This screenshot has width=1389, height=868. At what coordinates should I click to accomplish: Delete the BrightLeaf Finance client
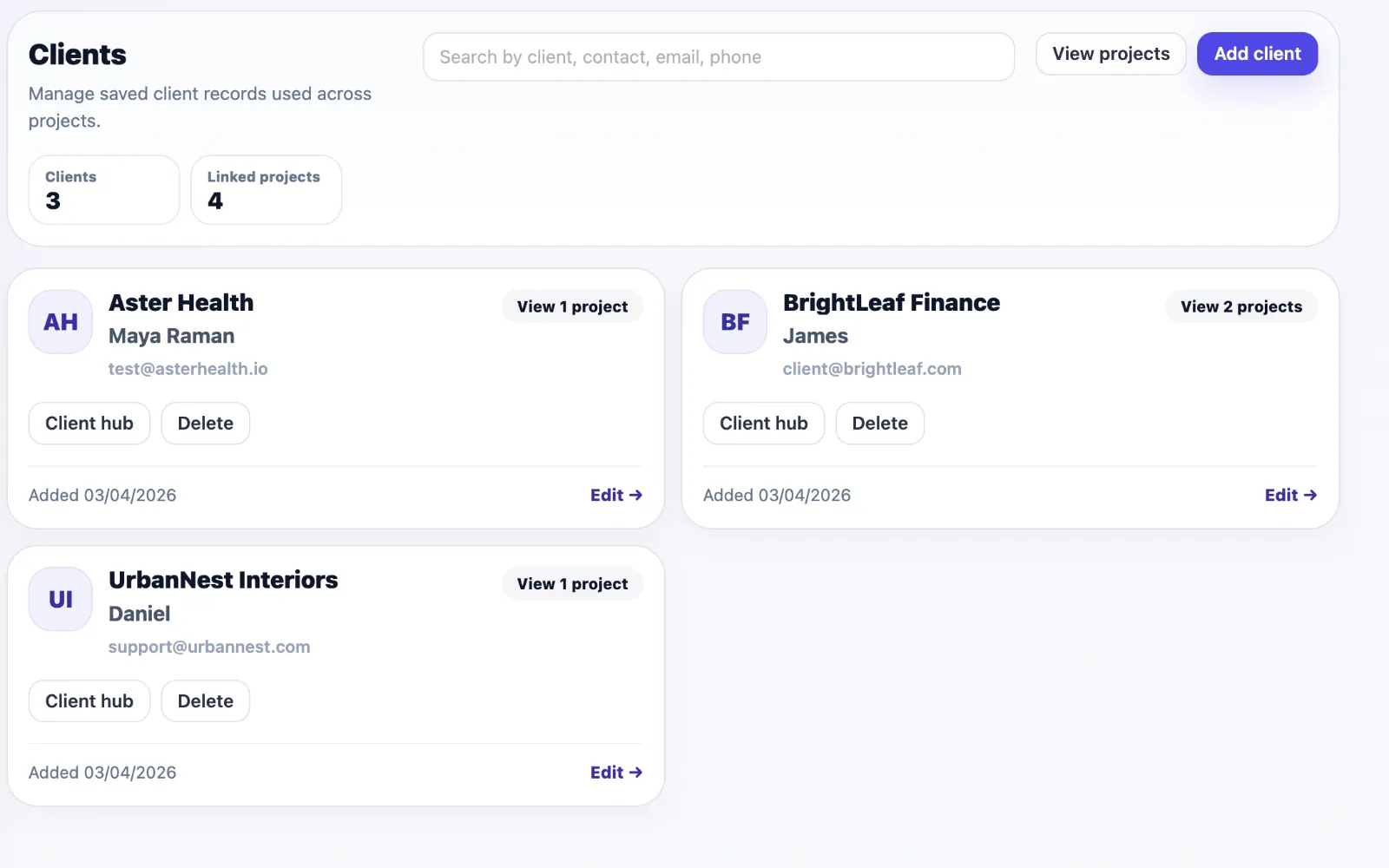click(x=880, y=424)
